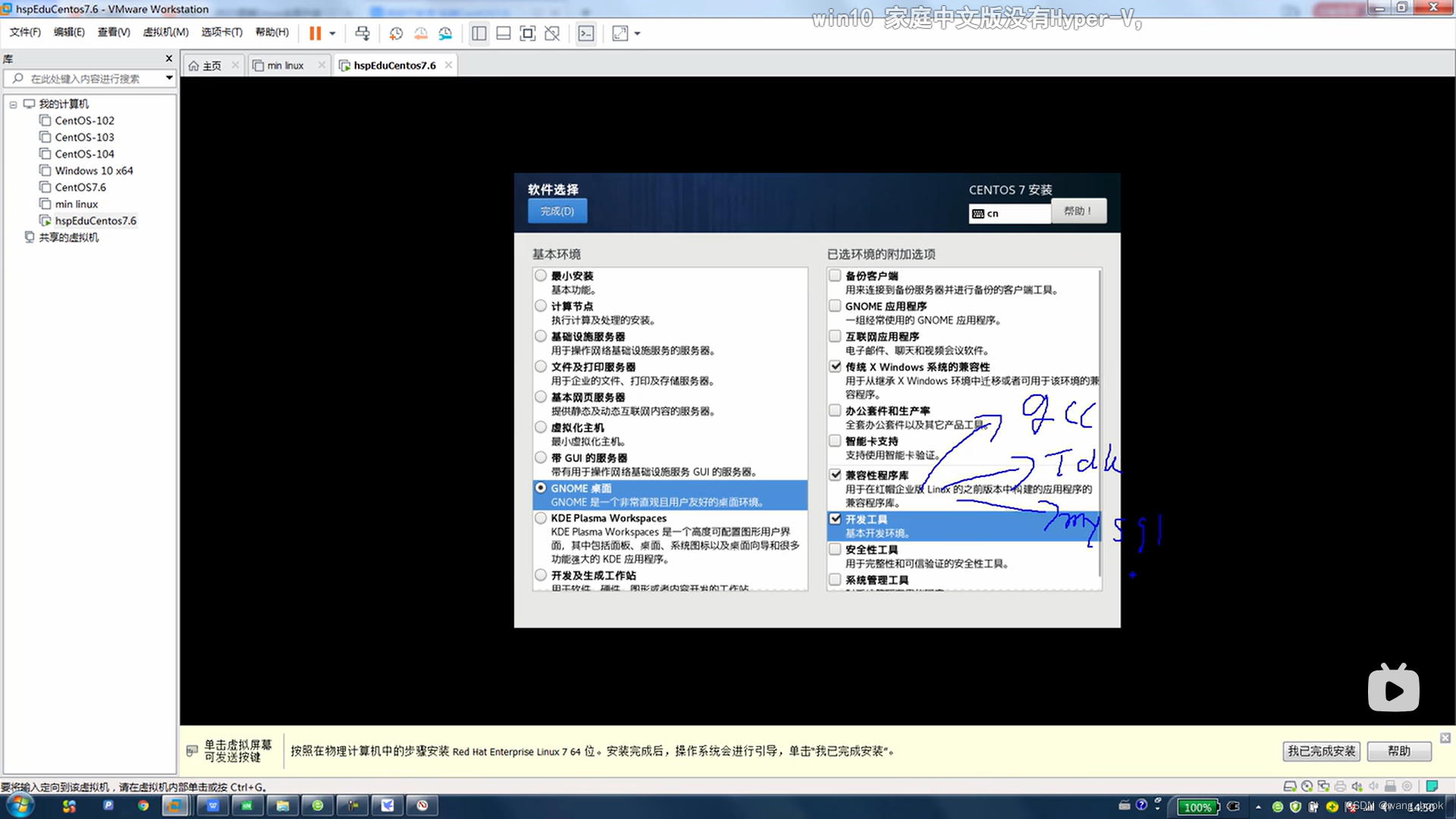Click the 完成(D) button in installer

click(557, 212)
